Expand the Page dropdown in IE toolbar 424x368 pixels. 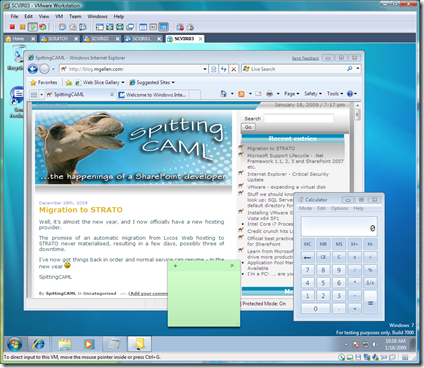click(x=291, y=94)
